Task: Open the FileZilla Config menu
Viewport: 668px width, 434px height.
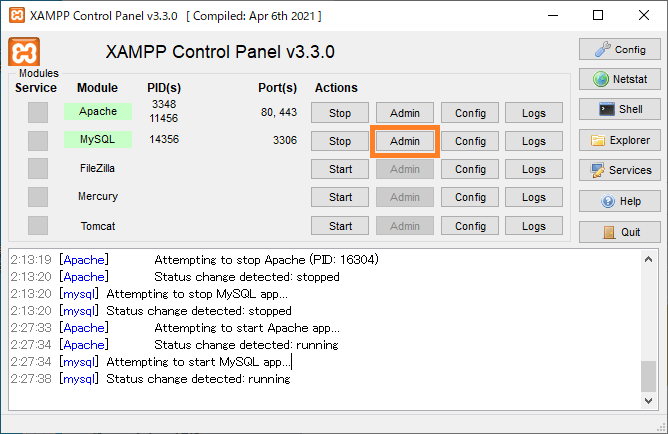Action: [x=470, y=169]
